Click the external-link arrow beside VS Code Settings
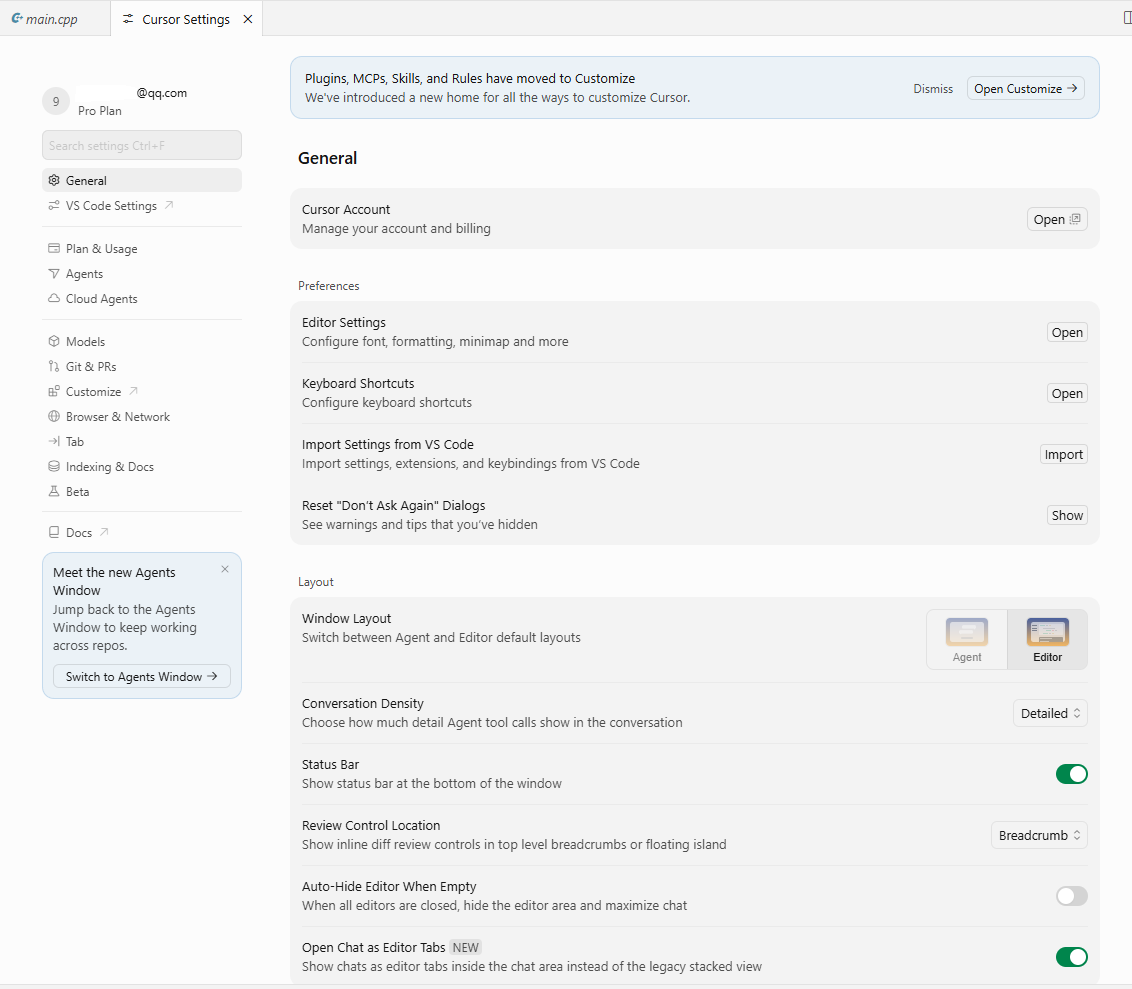Image resolution: width=1132 pixels, height=989 pixels. [x=169, y=206]
